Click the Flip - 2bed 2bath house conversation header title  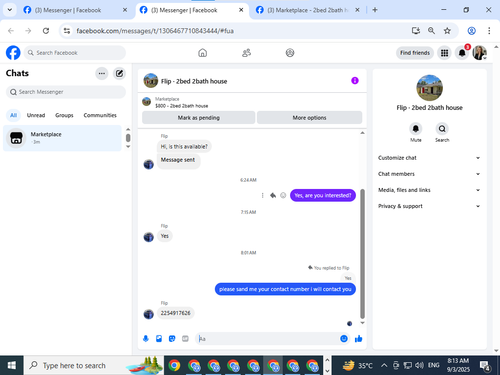[194, 81]
